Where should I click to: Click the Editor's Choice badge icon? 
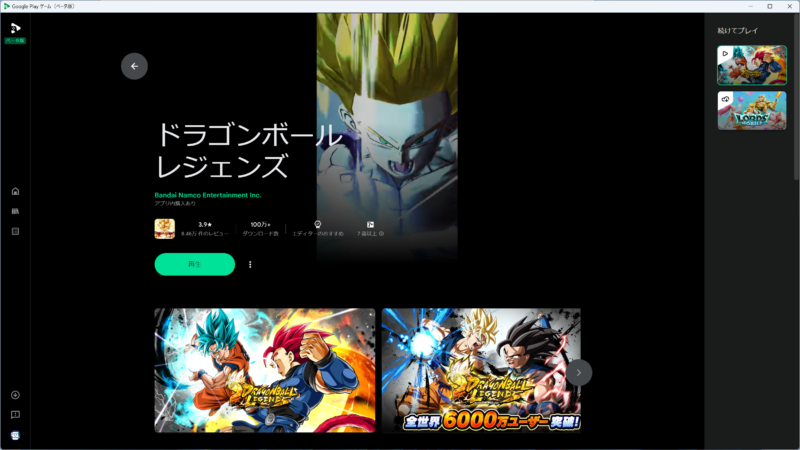(x=317, y=224)
